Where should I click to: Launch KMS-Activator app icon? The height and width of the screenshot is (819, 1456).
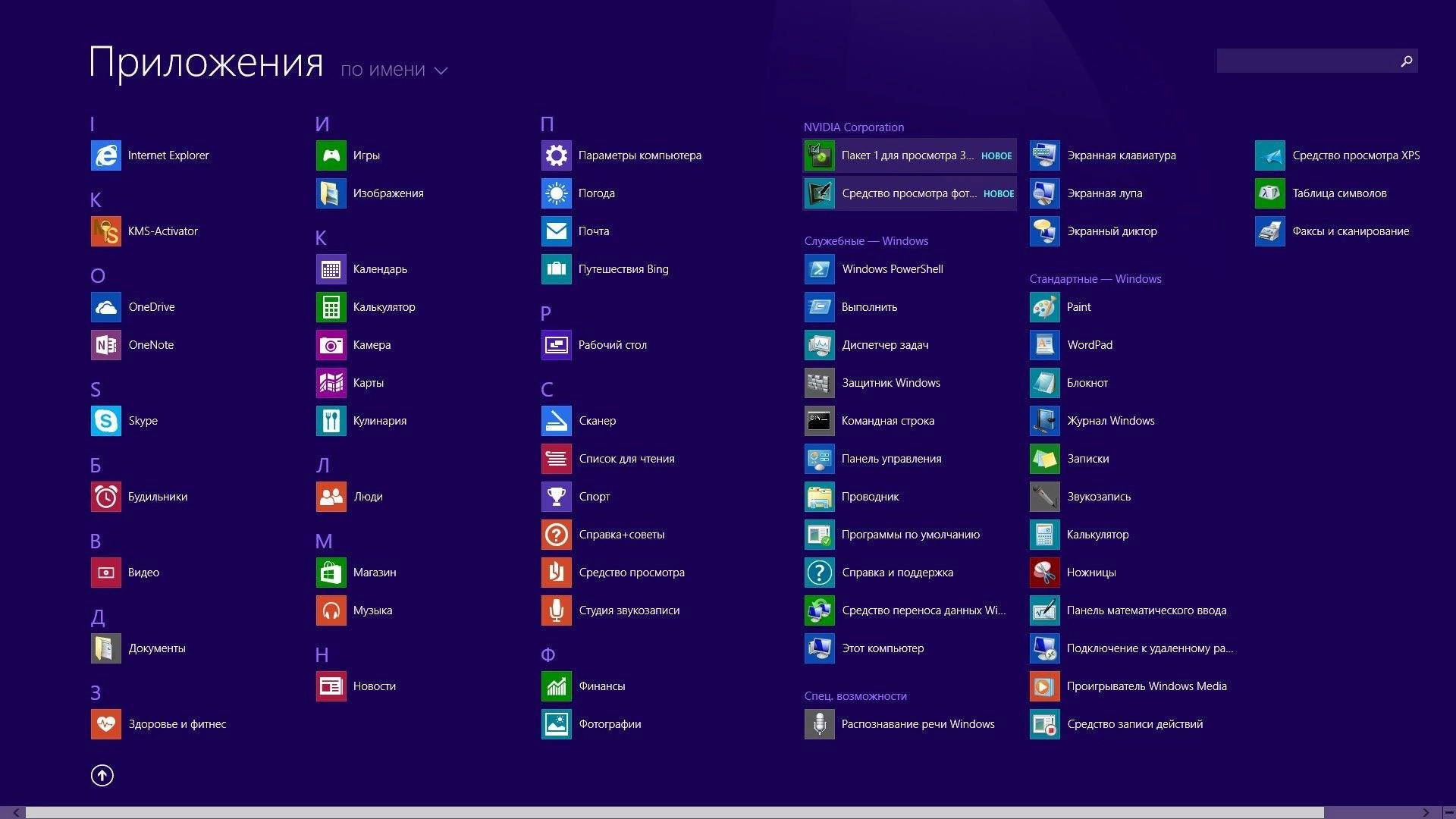click(106, 231)
